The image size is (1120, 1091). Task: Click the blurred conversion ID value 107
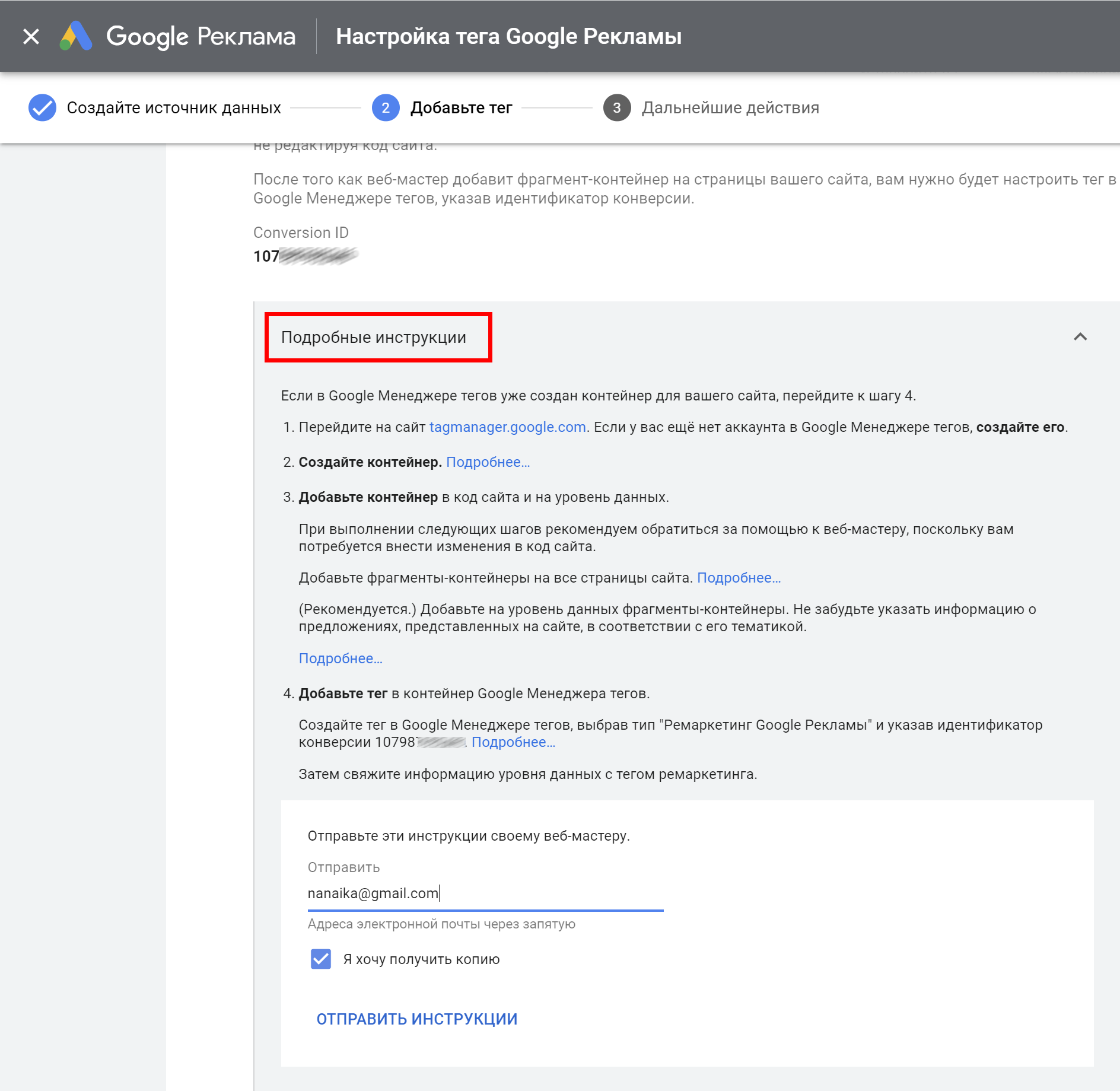point(306,256)
